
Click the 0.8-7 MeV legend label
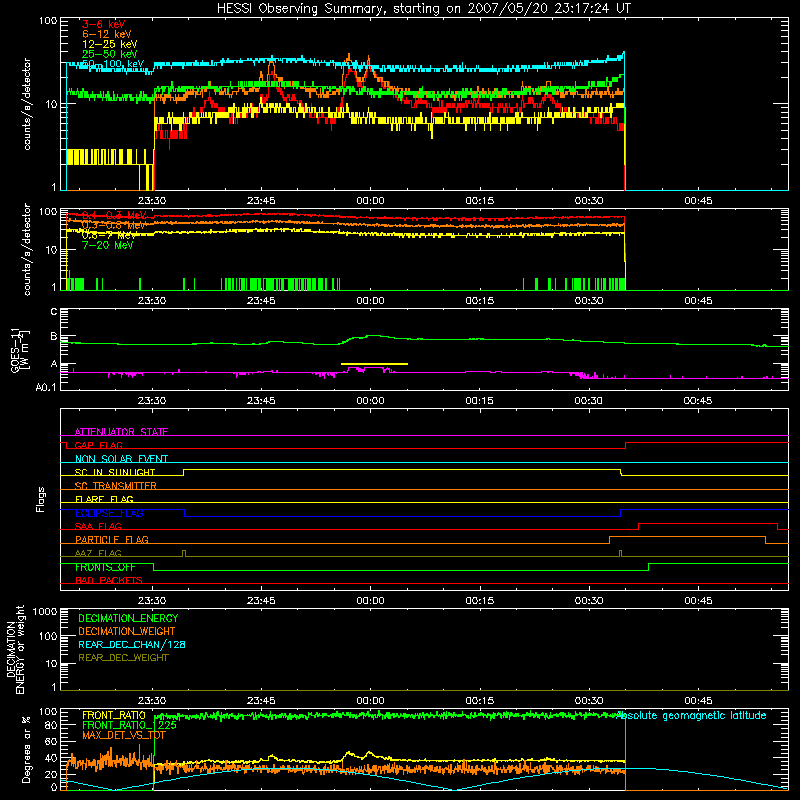point(109,235)
